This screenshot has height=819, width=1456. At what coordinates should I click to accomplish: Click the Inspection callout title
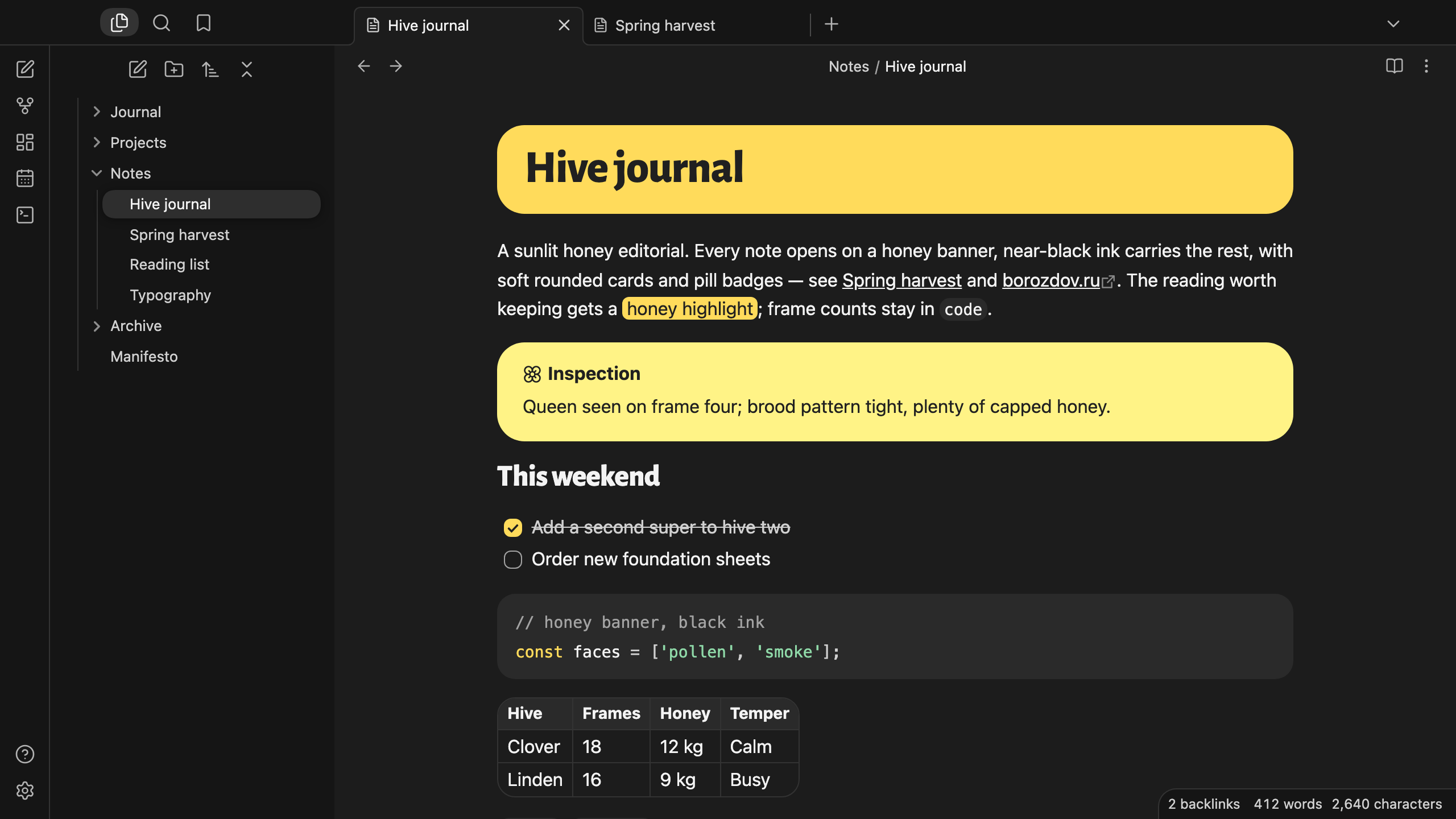(594, 374)
